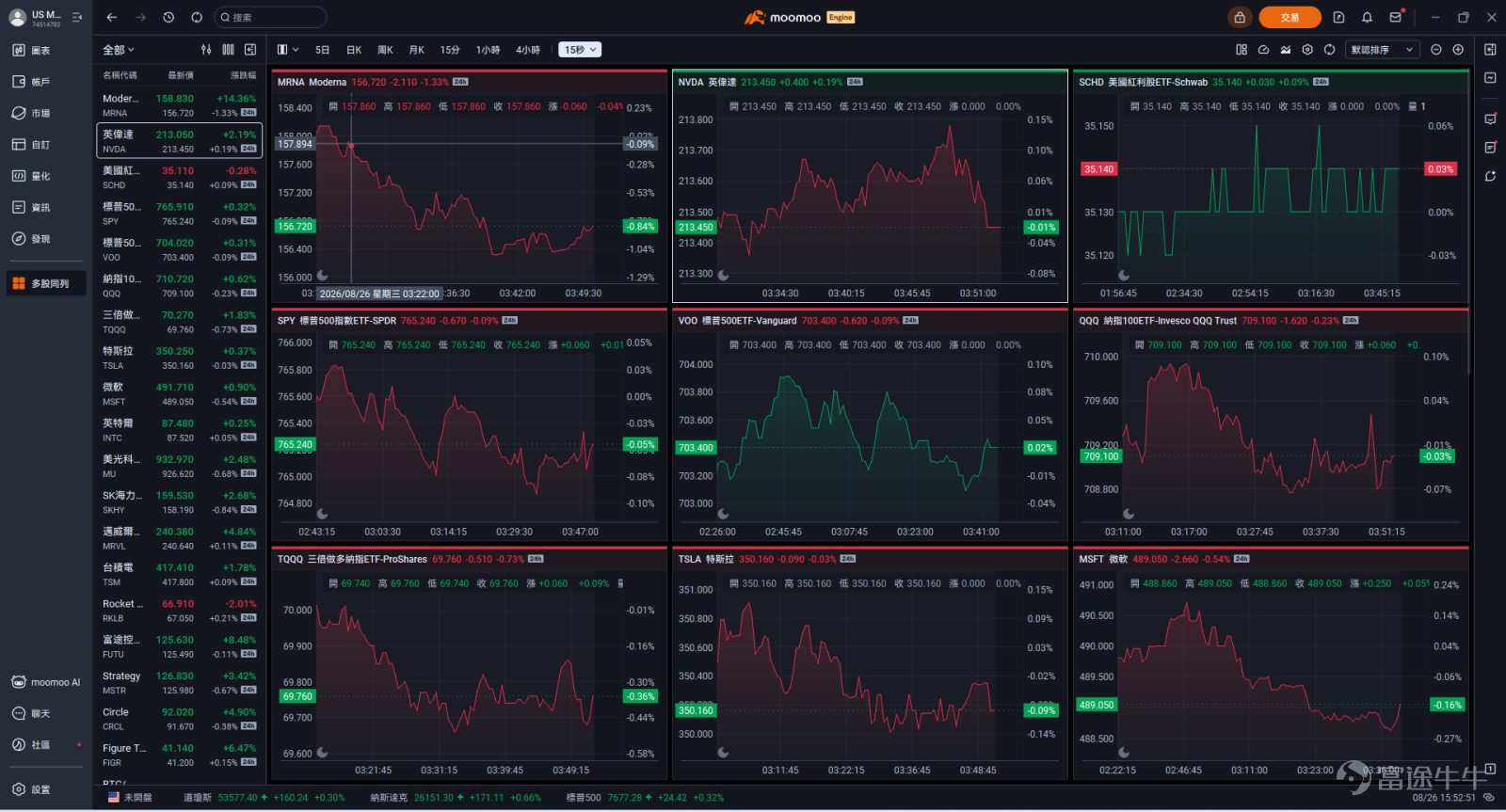
Task: Select the 5日 timeframe
Action: click(x=322, y=50)
